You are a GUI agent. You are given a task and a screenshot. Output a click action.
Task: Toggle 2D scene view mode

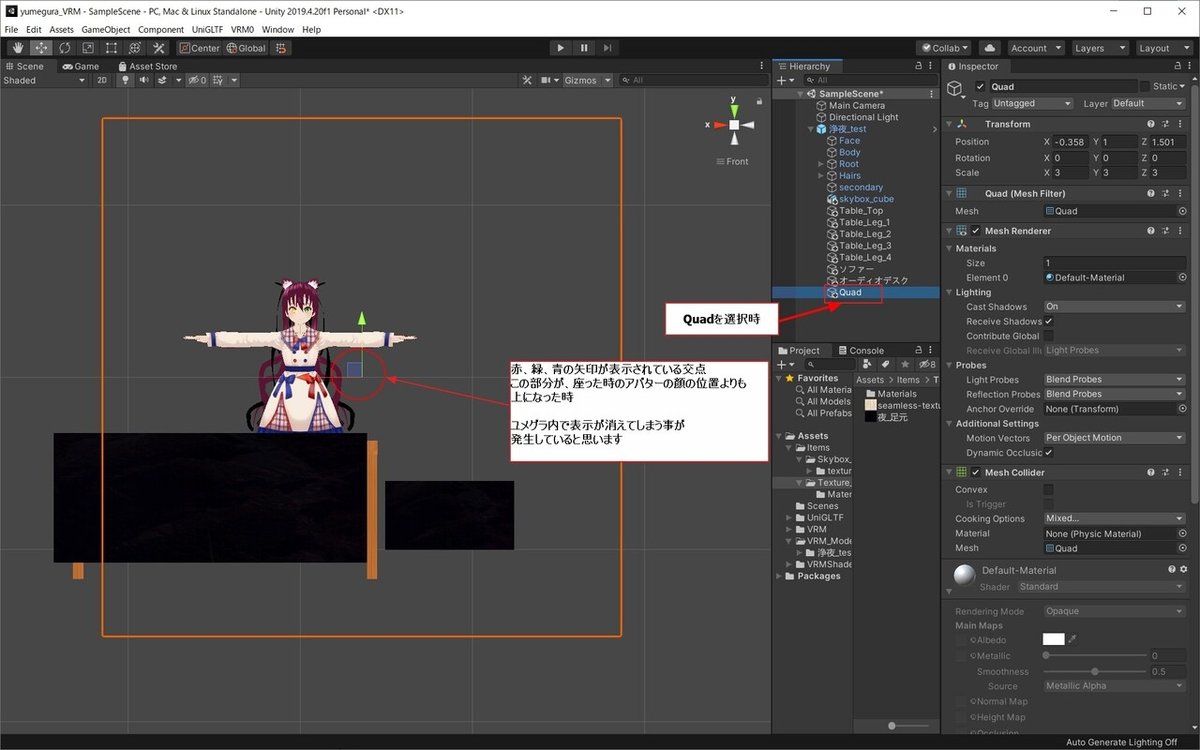pyautogui.click(x=101, y=80)
